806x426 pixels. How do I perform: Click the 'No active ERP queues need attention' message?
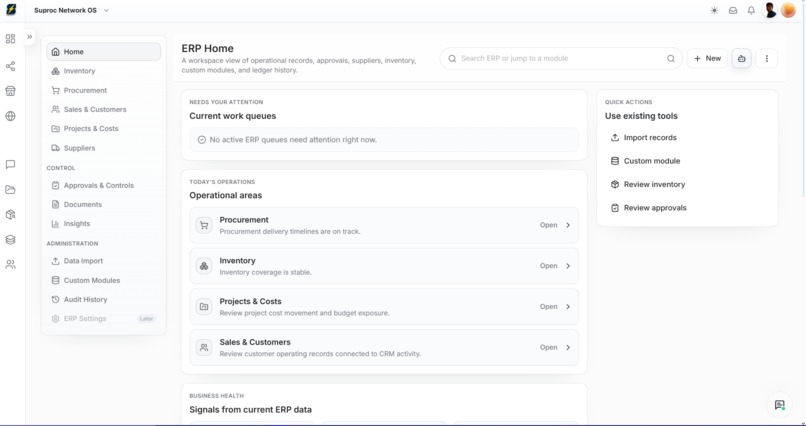384,140
